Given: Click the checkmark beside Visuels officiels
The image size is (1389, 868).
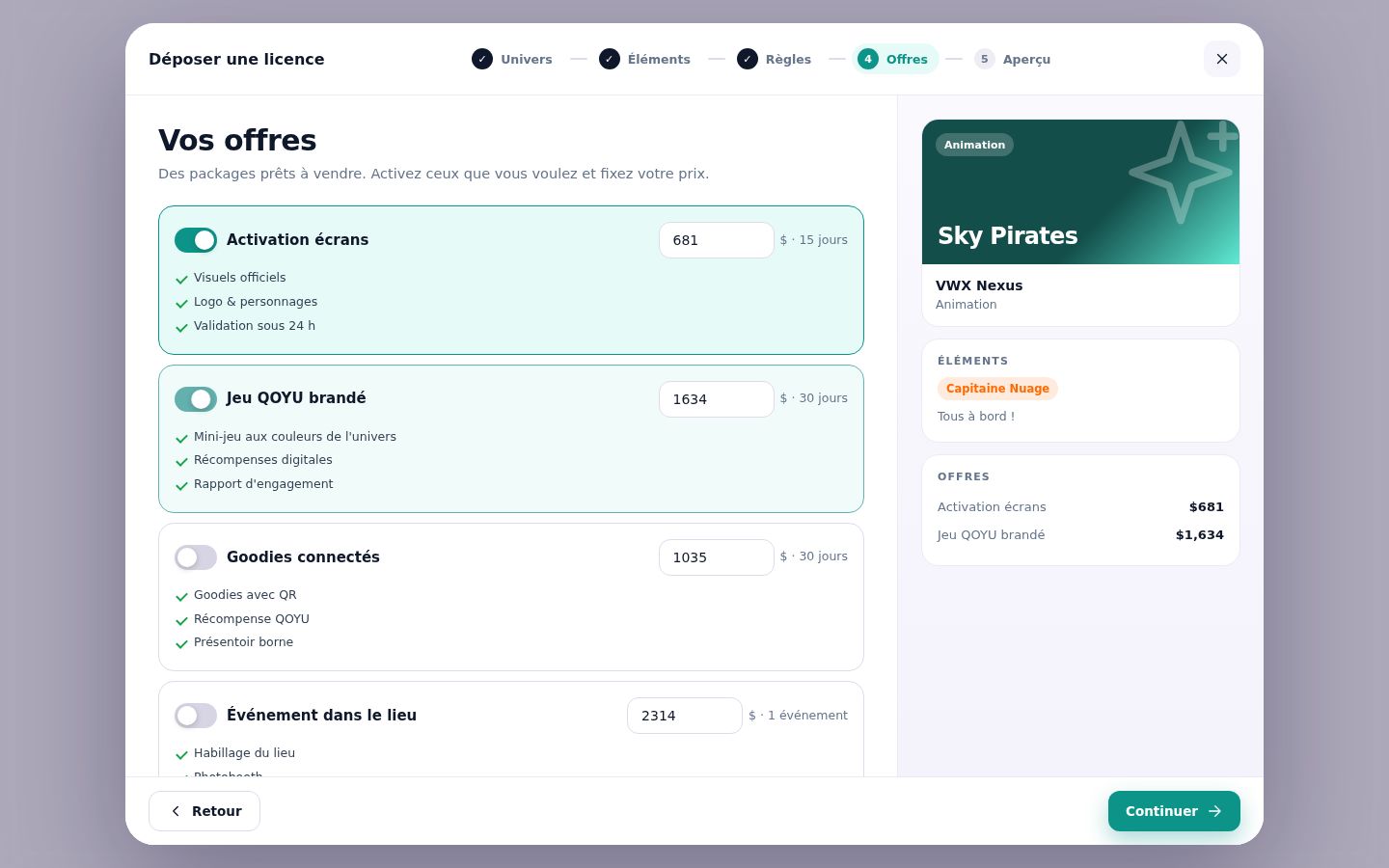Looking at the screenshot, I should click(181, 279).
